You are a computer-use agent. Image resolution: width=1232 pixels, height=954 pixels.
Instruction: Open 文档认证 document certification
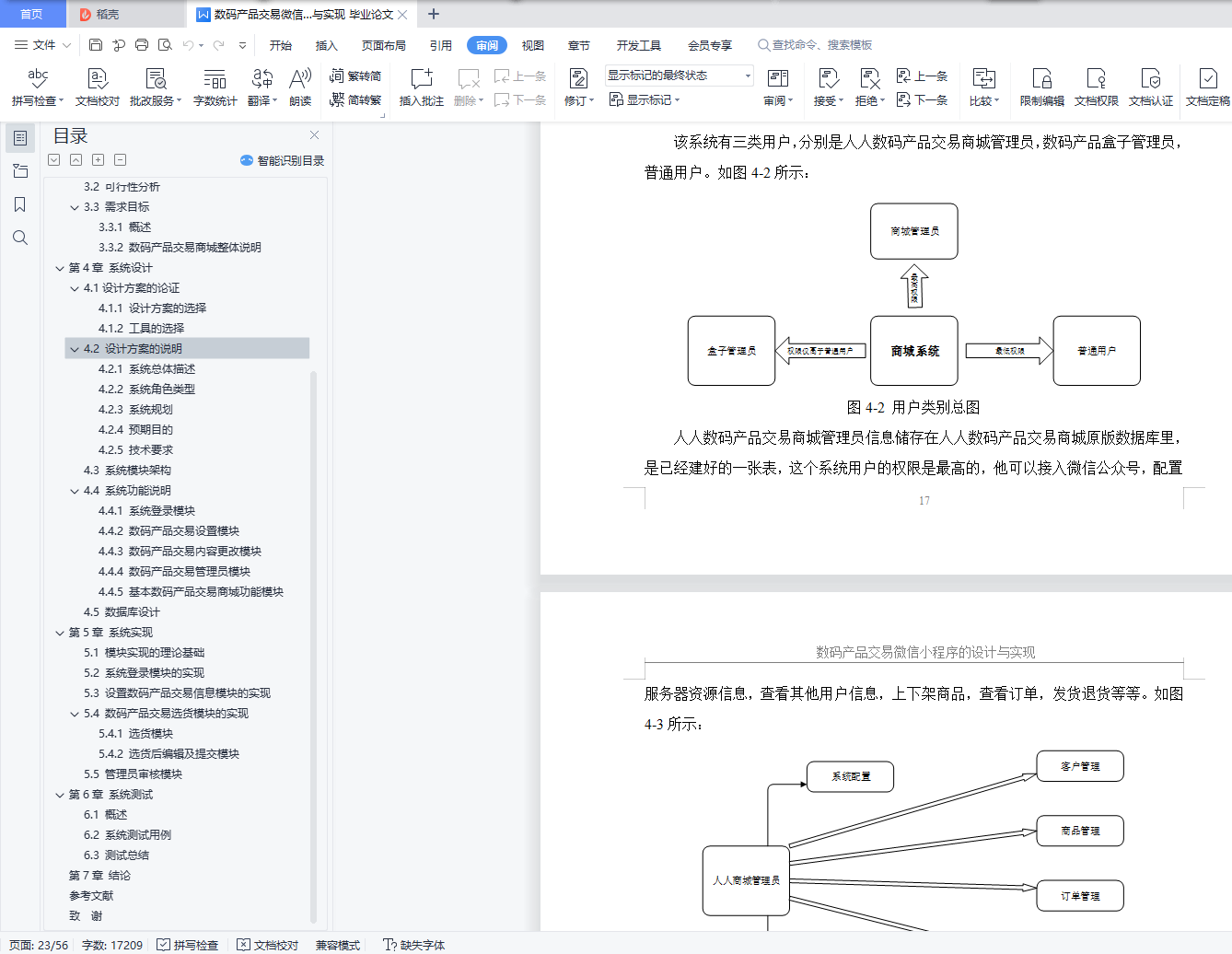point(1151,87)
